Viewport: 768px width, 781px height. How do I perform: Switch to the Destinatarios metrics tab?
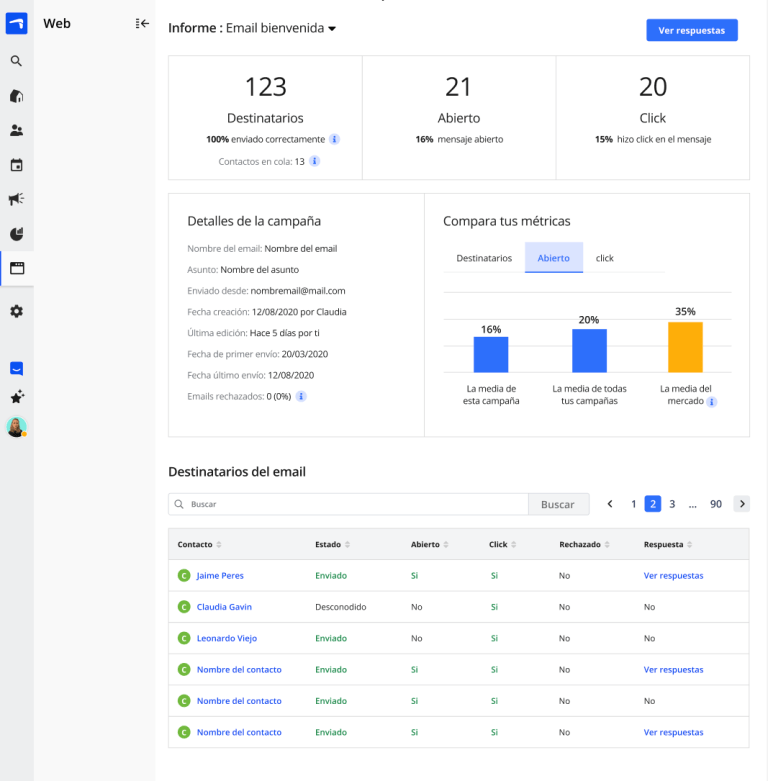(484, 258)
